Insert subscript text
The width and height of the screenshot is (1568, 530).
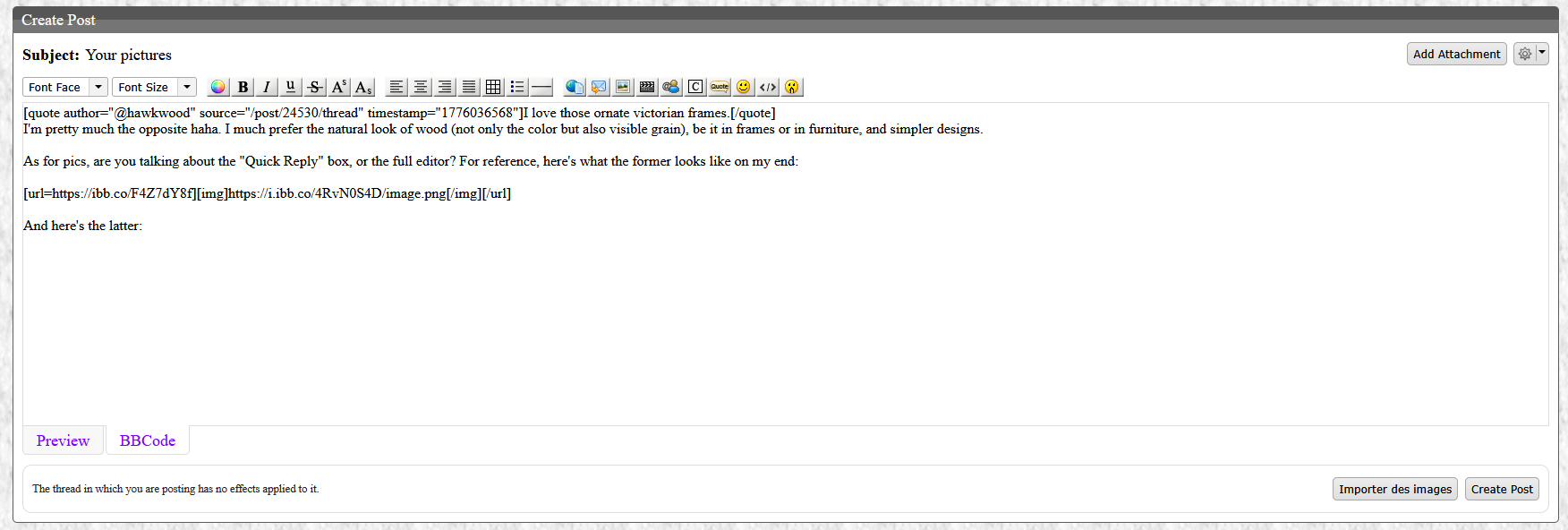pyautogui.click(x=362, y=87)
